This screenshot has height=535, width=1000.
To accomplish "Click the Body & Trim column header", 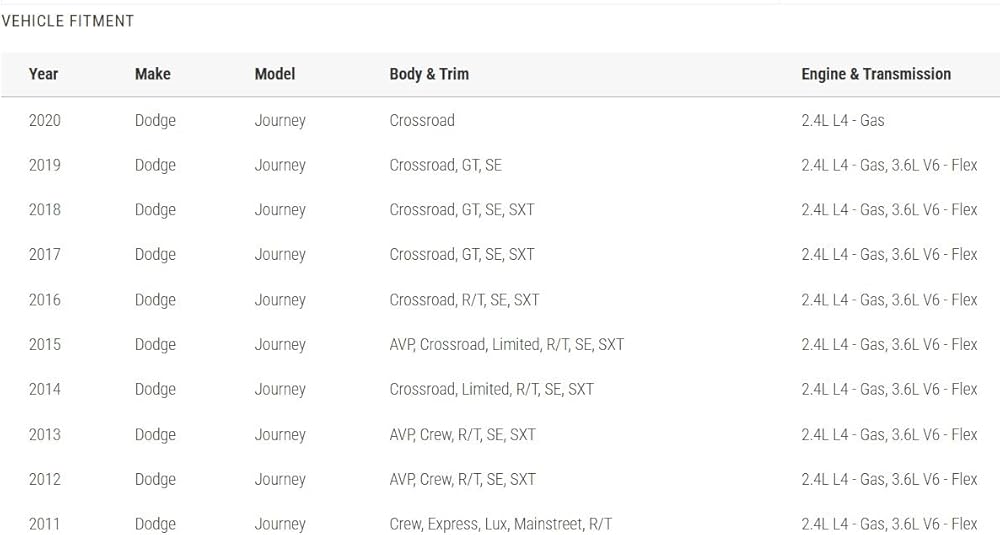I will (429, 74).
